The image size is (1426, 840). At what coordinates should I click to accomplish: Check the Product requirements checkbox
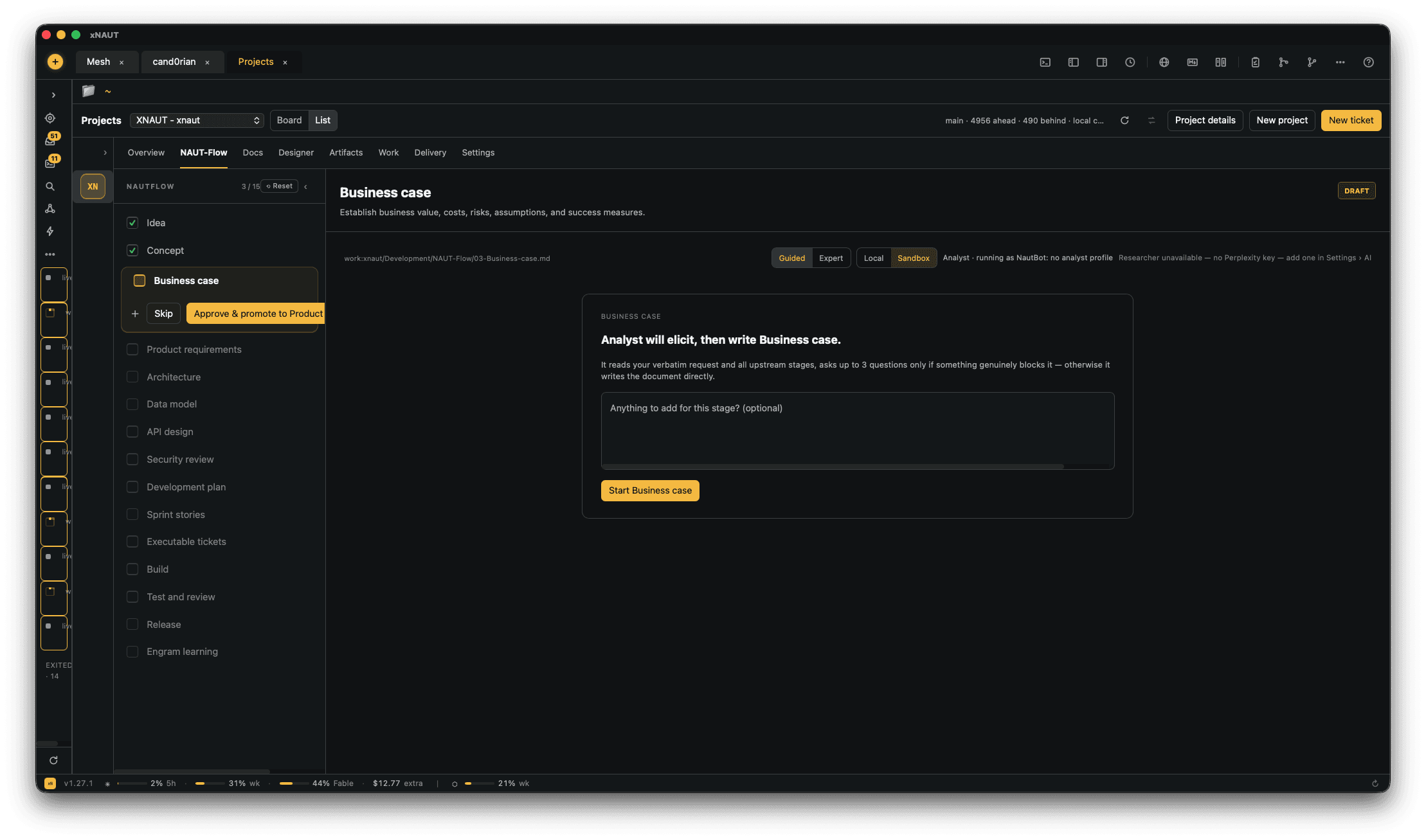pos(132,350)
